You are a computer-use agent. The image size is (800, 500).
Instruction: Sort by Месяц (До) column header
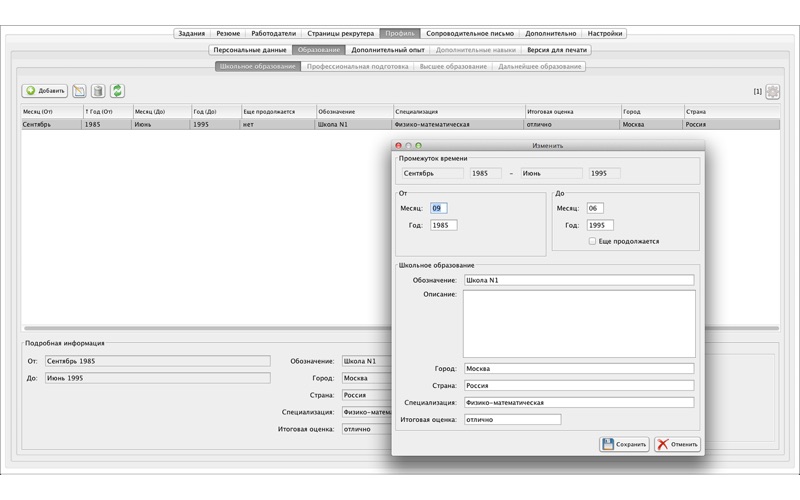(x=162, y=111)
